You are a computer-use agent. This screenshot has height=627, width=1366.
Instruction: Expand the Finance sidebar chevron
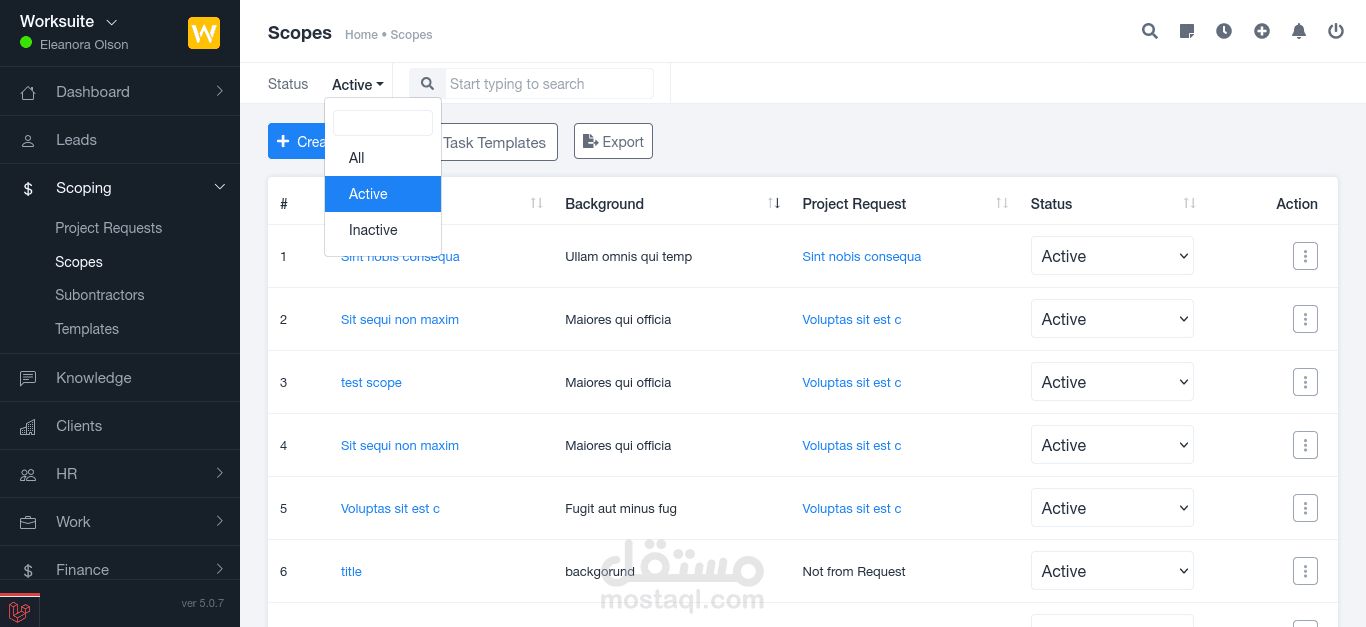pyautogui.click(x=219, y=569)
